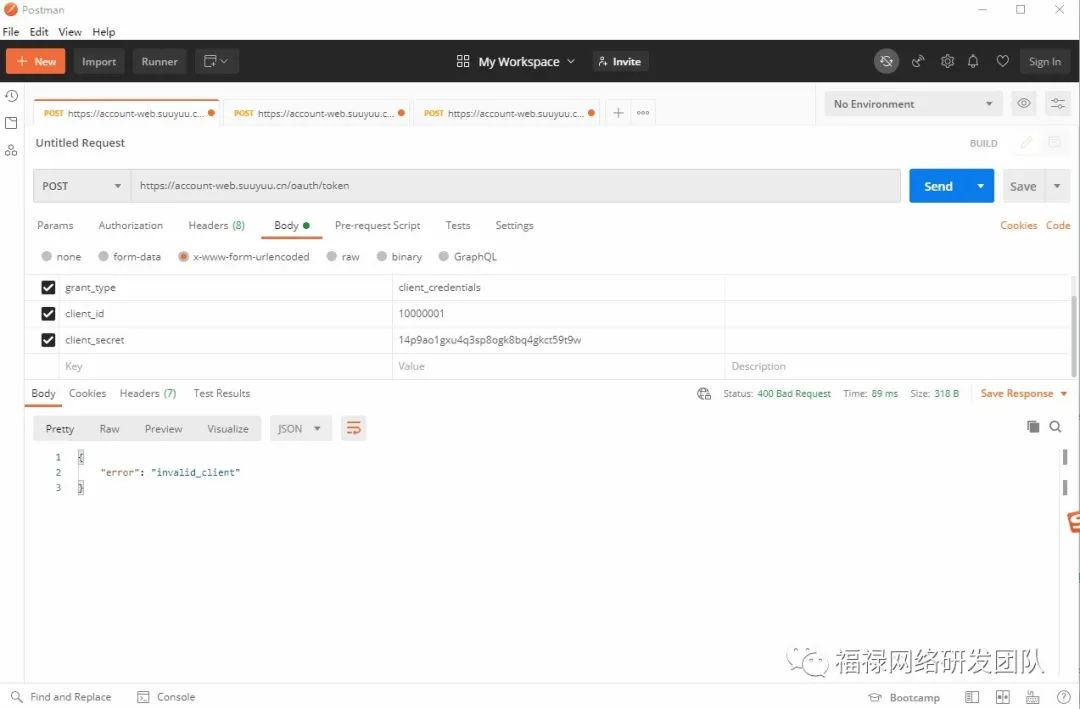Click the comment icon near BUILD

(1055, 143)
